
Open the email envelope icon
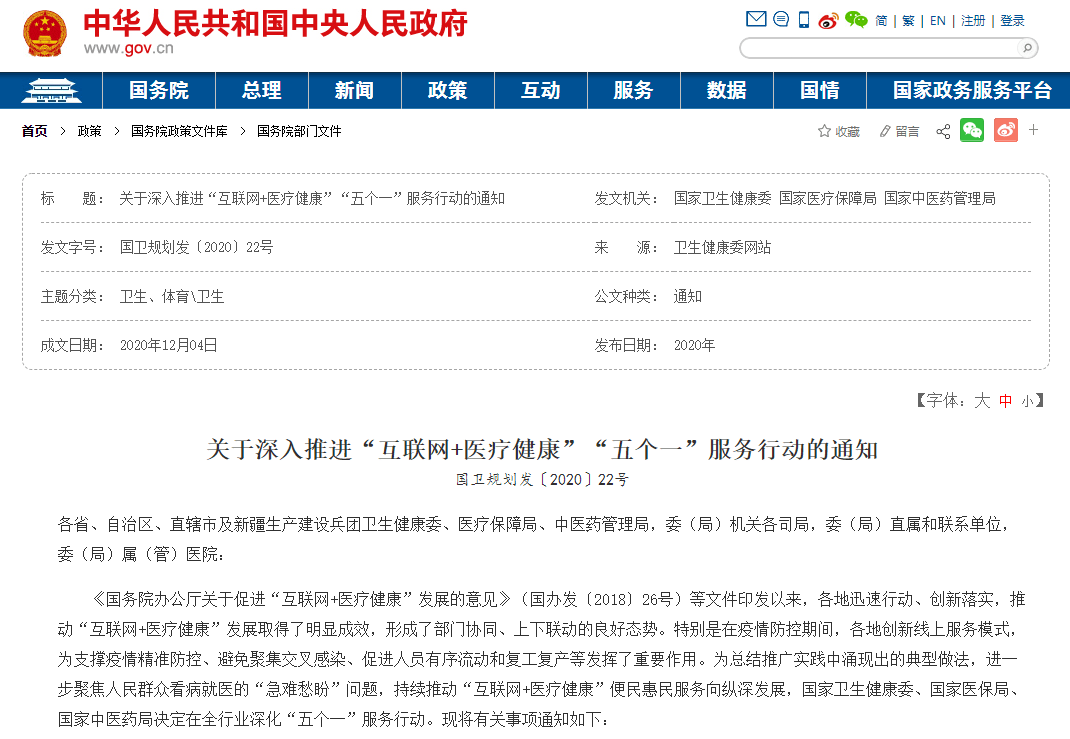click(756, 19)
